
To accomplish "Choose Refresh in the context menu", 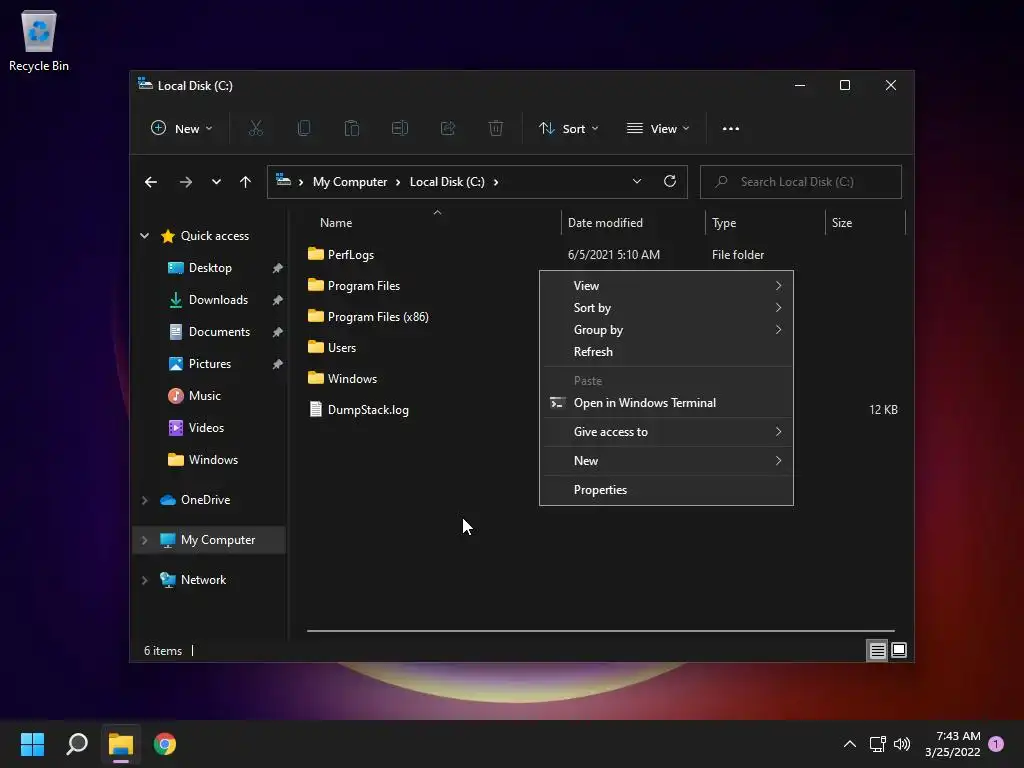I will [666, 352].
